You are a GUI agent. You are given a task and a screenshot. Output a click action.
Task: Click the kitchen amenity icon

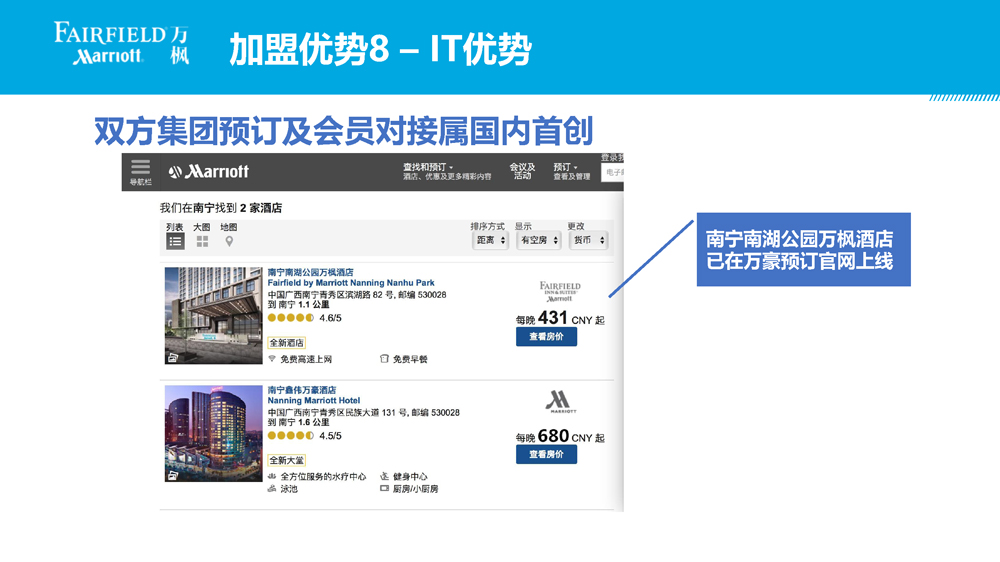pos(384,489)
